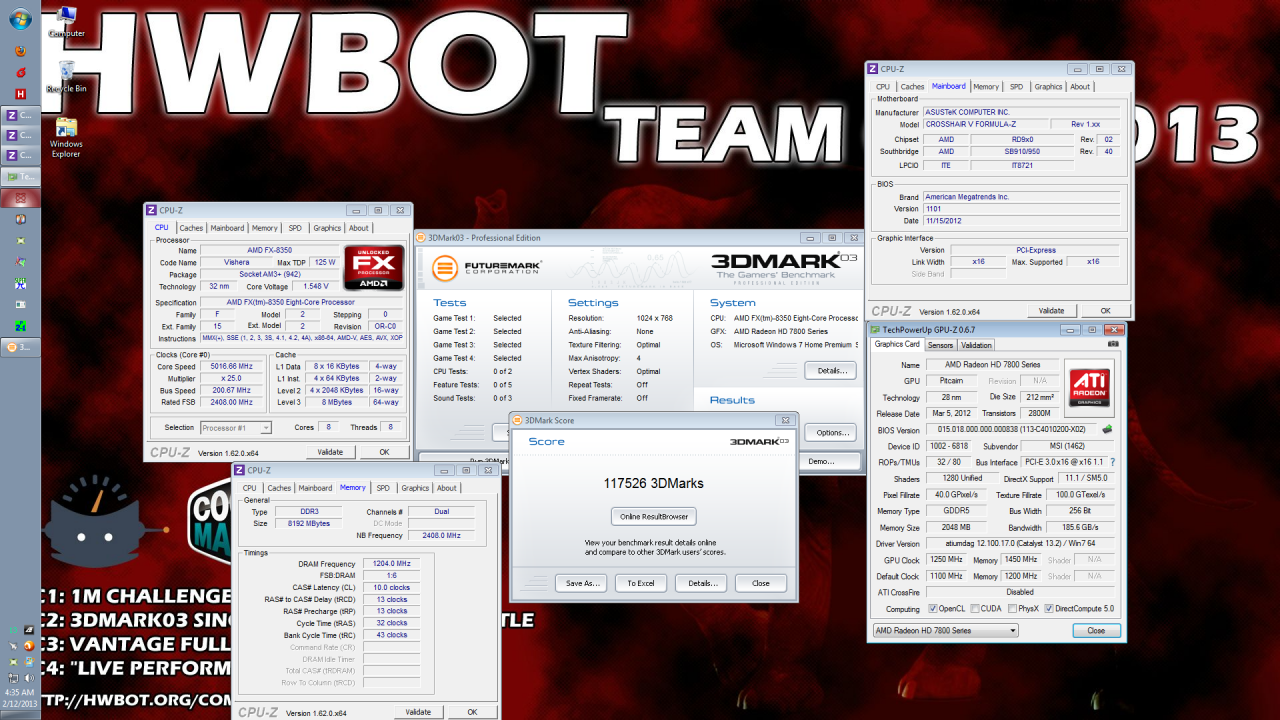This screenshot has height=720, width=1280.
Task: Open Graphics tab in mainboard CPU-Z window
Action: 1048,87
